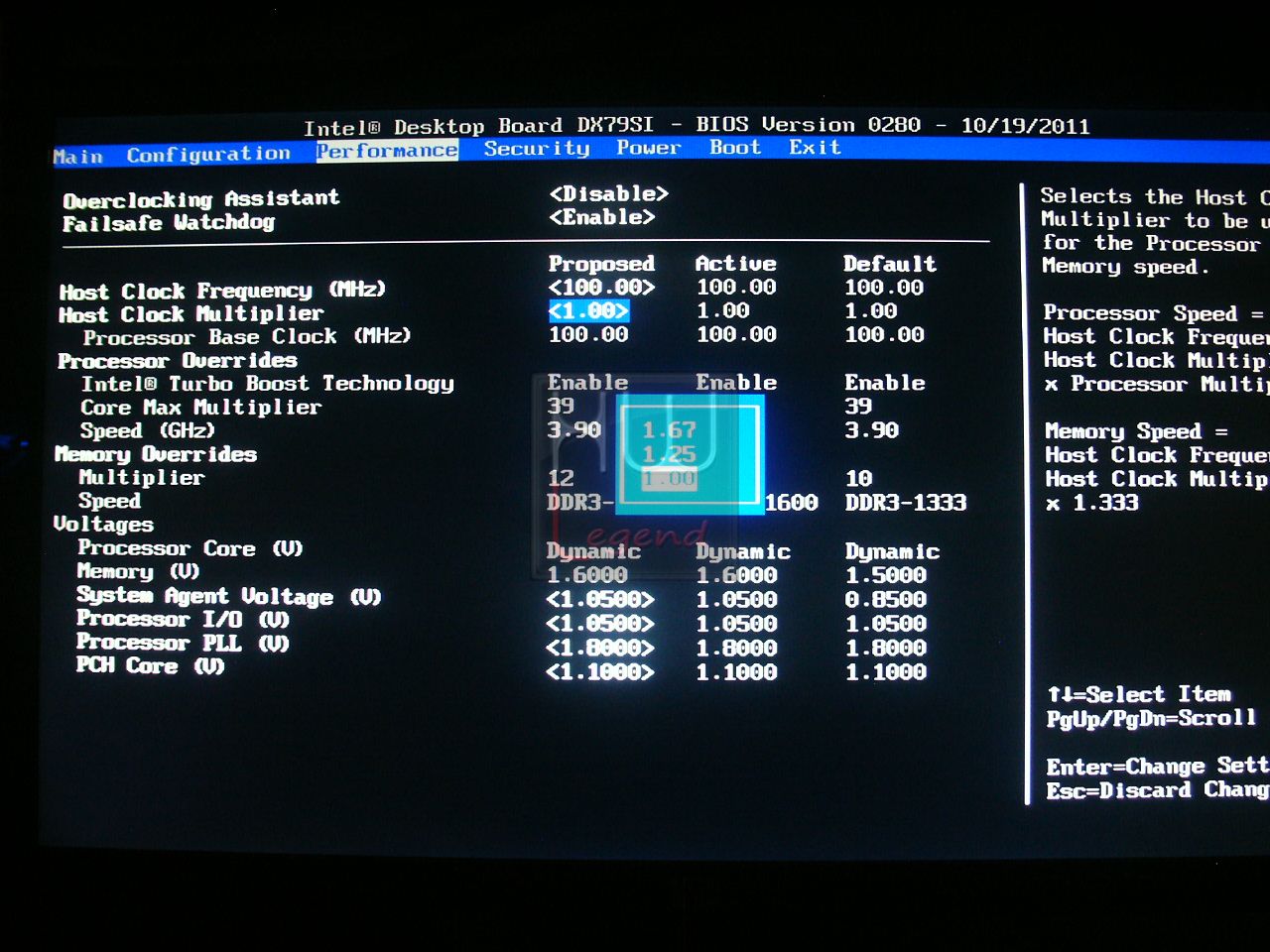The image size is (1270, 952).
Task: Open the Boot tab
Action: pos(735,147)
